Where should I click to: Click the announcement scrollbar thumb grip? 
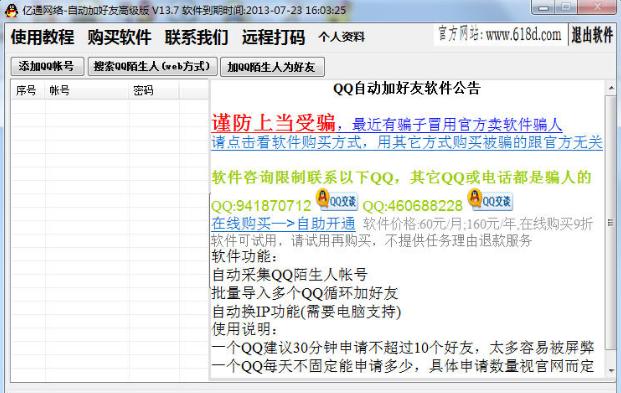click(610, 222)
